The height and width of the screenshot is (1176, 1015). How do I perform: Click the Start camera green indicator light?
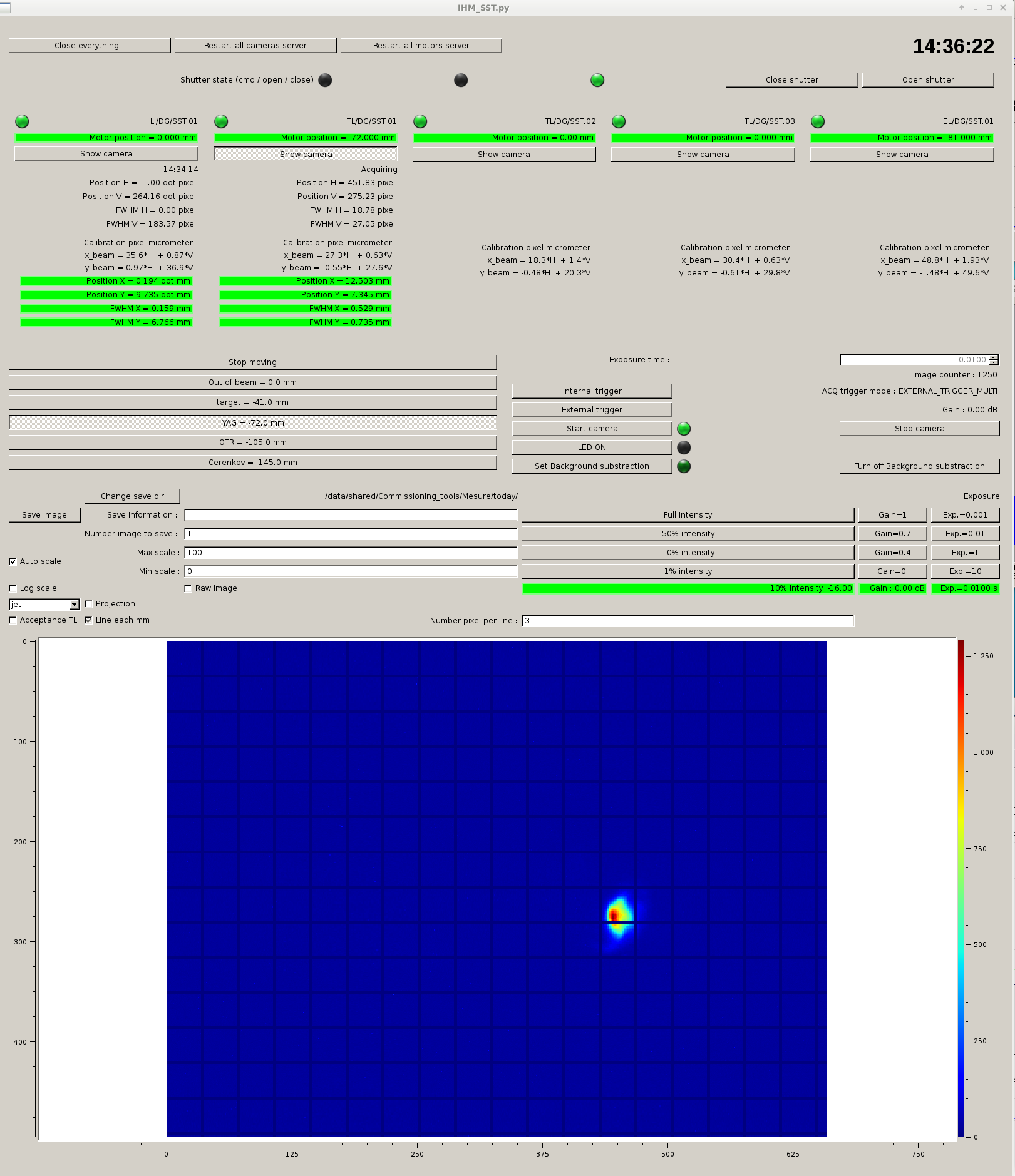pos(684,429)
